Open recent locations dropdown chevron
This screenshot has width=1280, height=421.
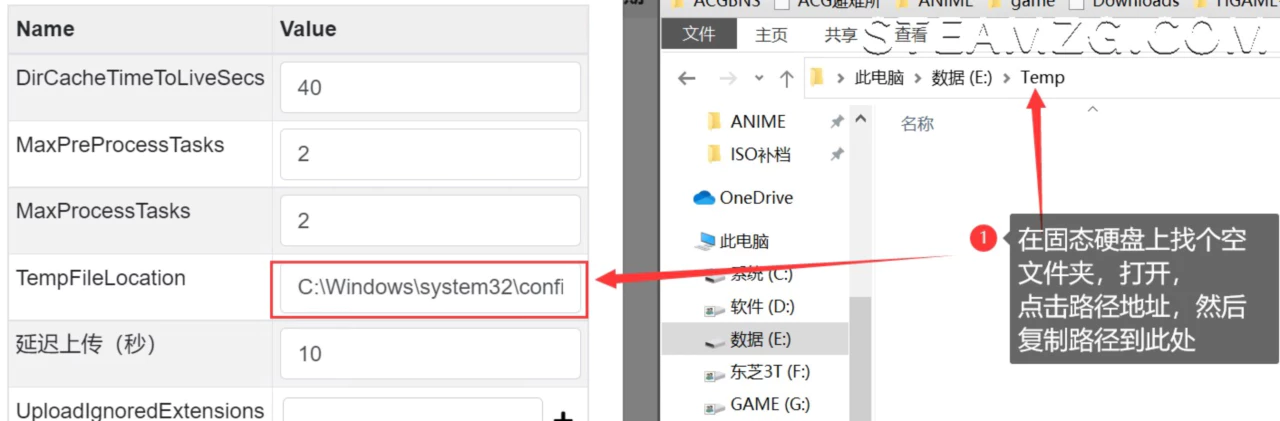point(759,78)
